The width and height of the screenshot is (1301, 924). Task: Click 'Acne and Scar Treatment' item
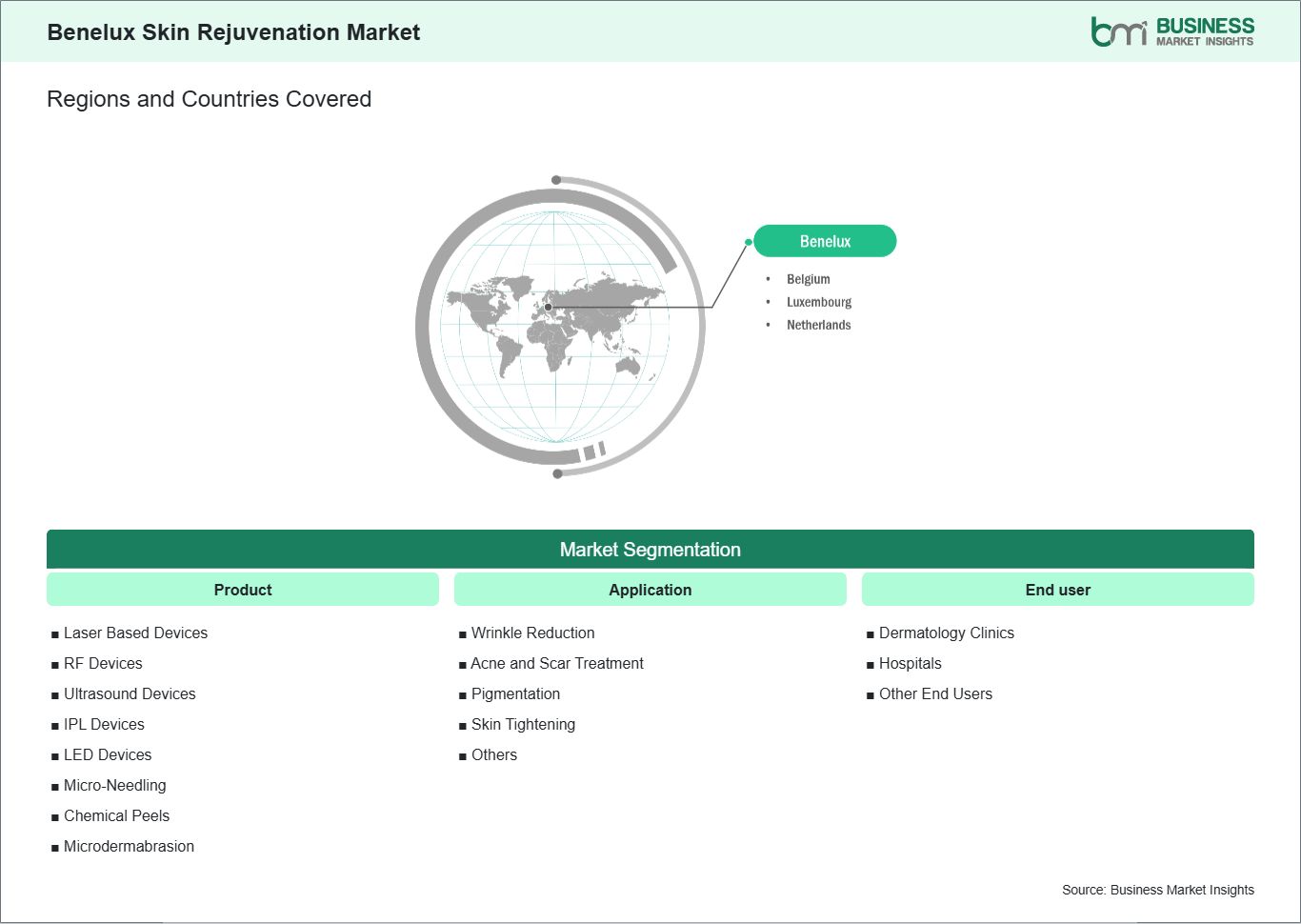[557, 663]
